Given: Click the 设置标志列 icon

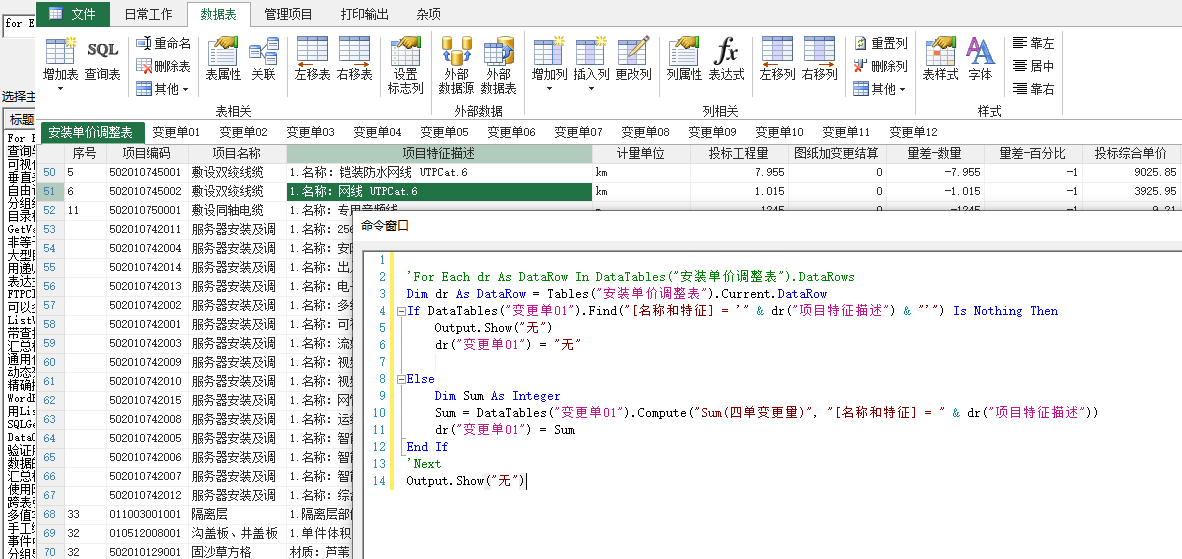Looking at the screenshot, I should tap(405, 66).
